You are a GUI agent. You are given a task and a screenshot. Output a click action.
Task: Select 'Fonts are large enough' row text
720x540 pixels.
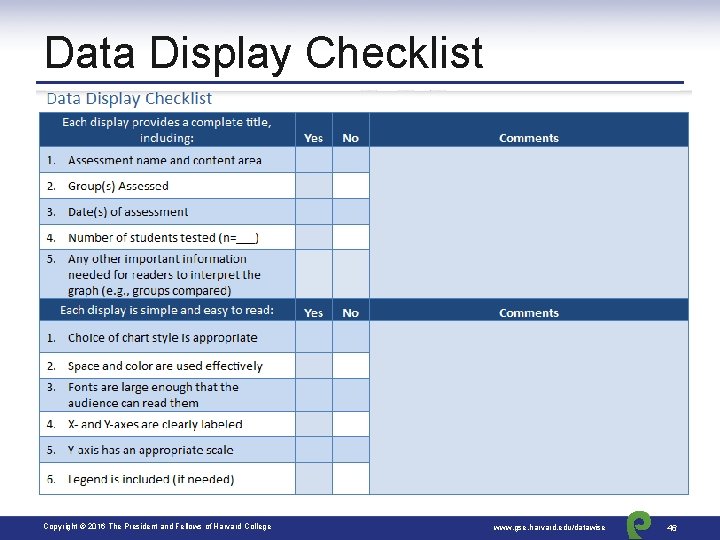pyautogui.click(x=153, y=395)
